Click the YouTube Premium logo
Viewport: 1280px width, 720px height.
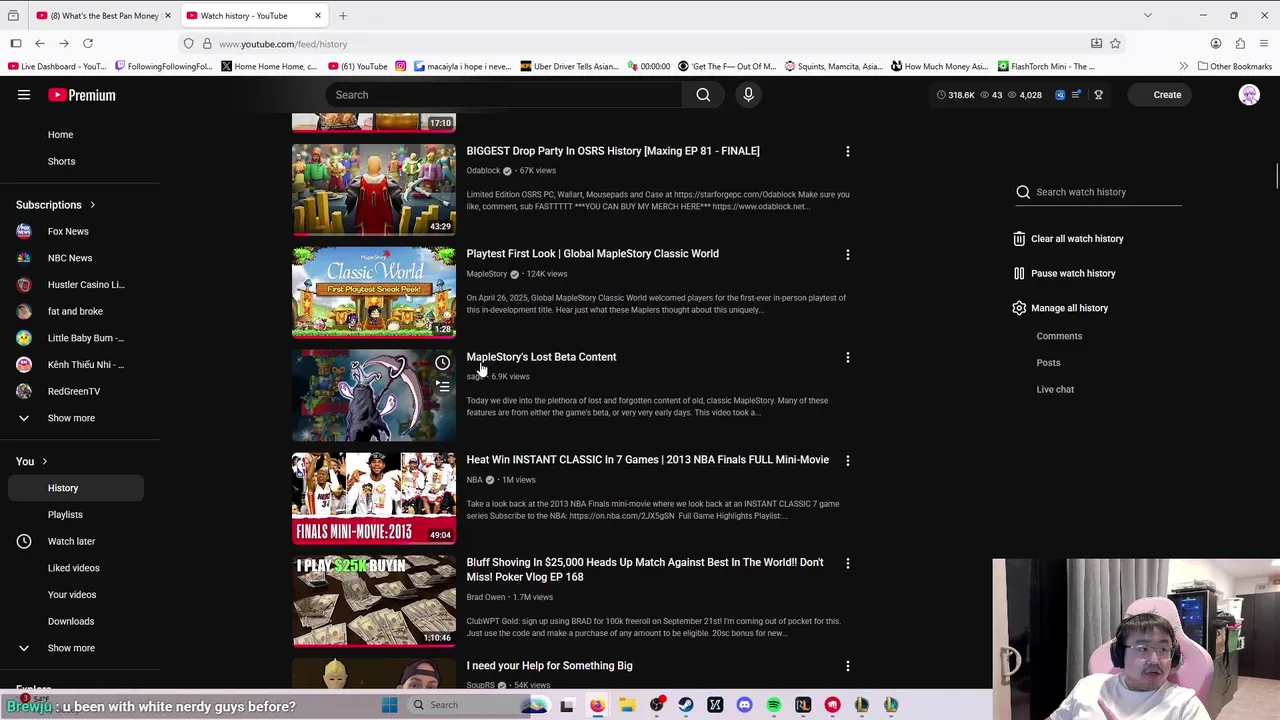tap(82, 95)
